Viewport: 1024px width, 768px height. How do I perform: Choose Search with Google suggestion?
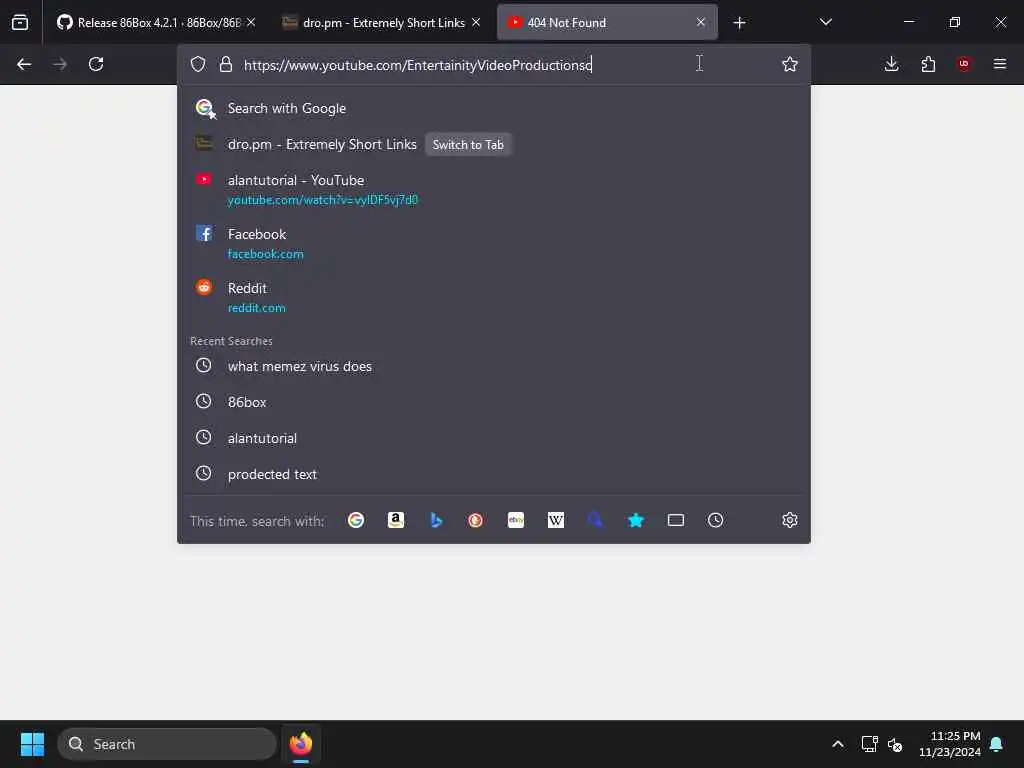[x=494, y=108]
